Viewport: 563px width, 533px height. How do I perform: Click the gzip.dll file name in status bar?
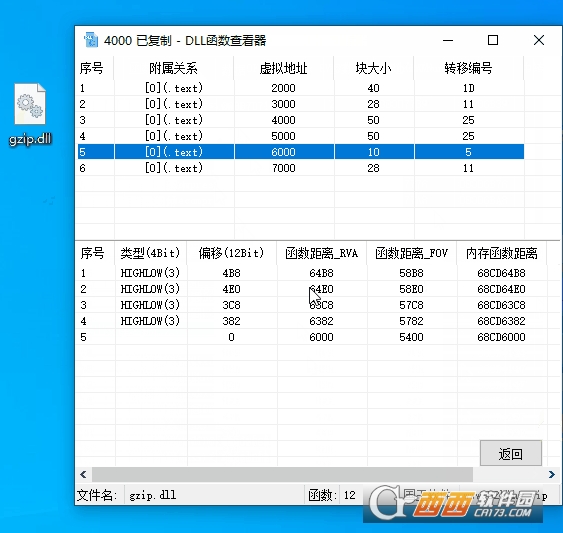(x=153, y=495)
